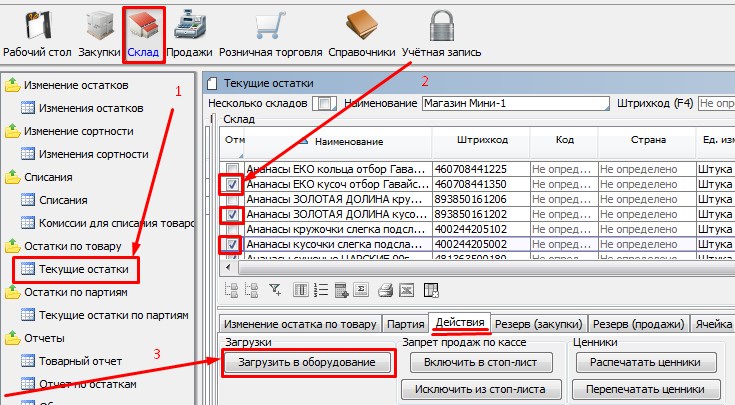Toggle the Несколько складов checkbox
Screen dimensions: 735x405
324,103
